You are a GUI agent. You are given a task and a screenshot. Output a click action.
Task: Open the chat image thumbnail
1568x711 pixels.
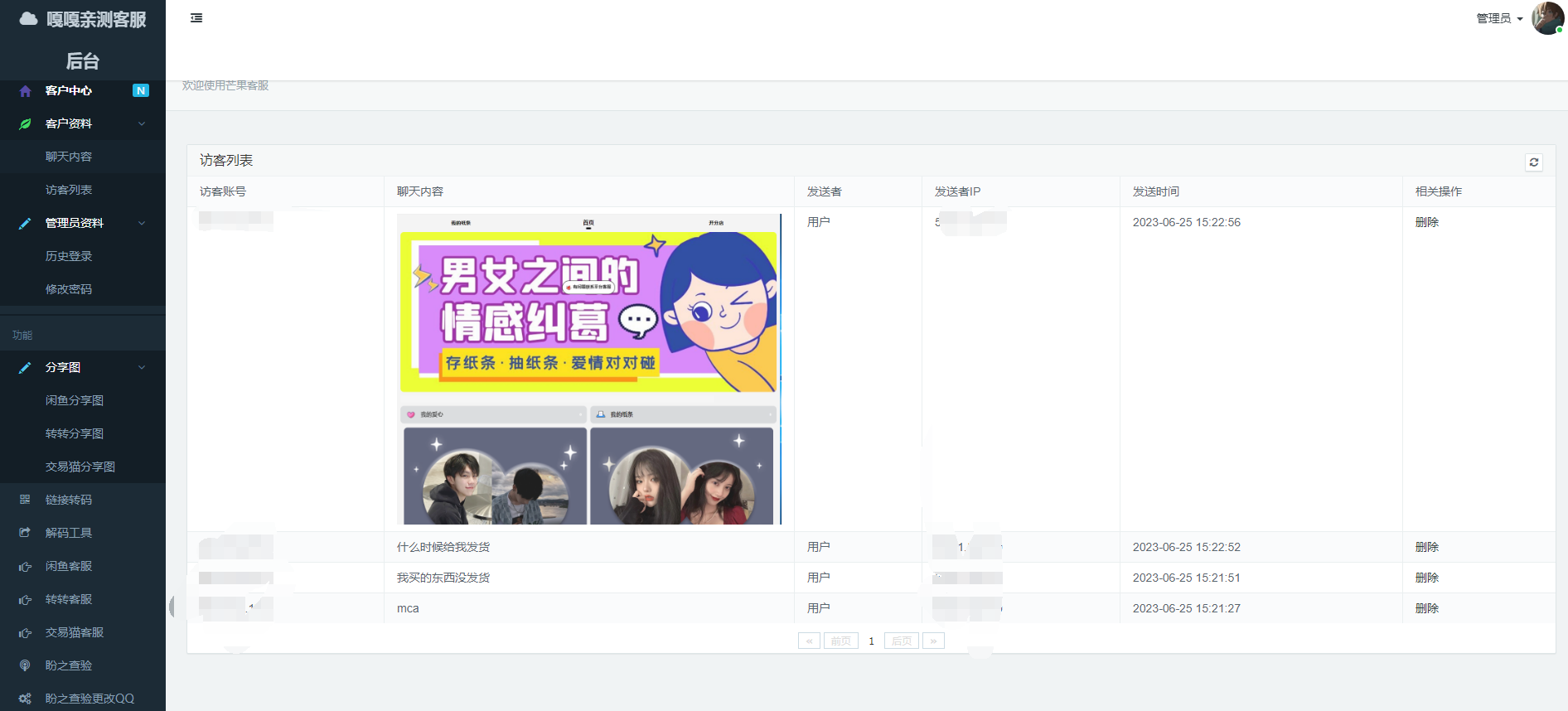point(588,369)
